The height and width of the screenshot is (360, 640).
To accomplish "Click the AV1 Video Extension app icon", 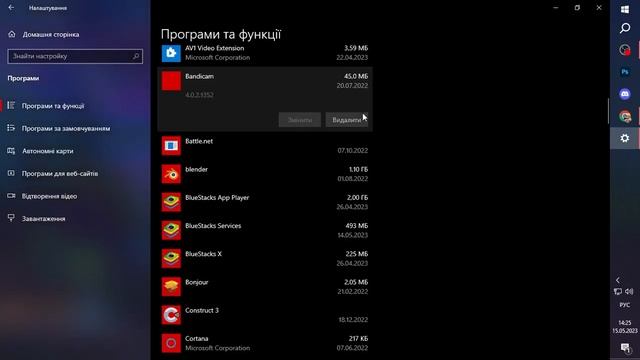I will click(171, 53).
